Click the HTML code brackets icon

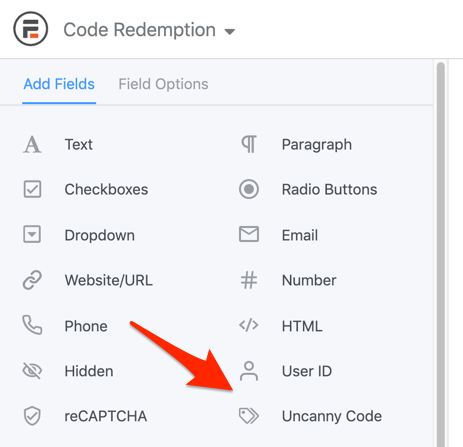[x=249, y=325]
